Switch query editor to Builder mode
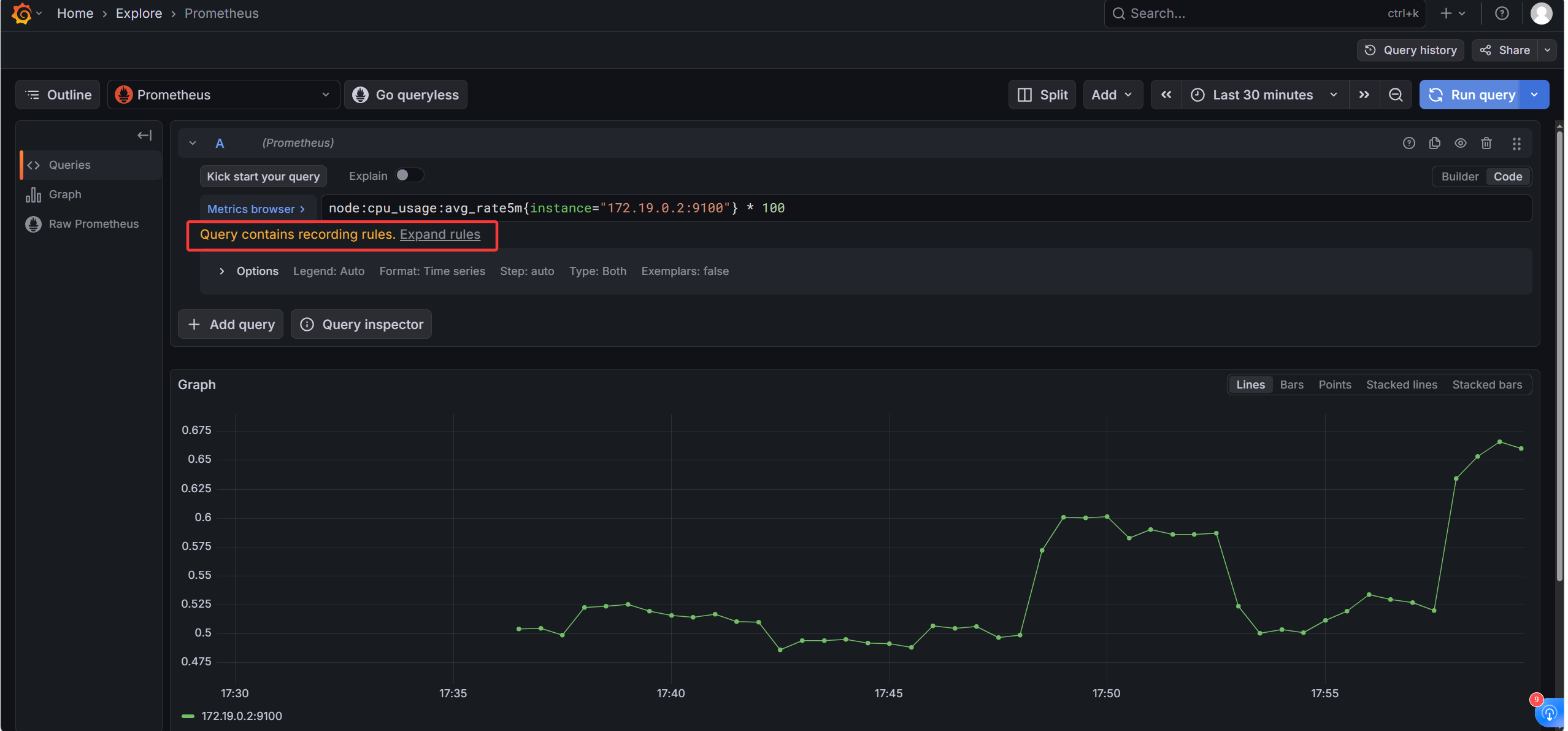 1459,177
